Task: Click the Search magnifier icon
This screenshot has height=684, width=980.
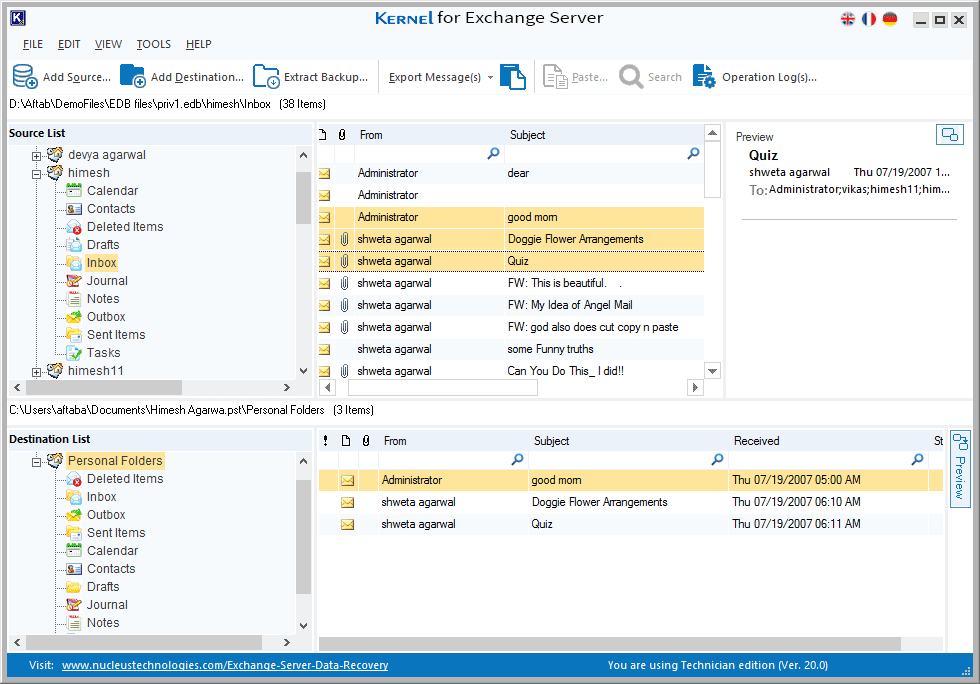Action: [631, 77]
